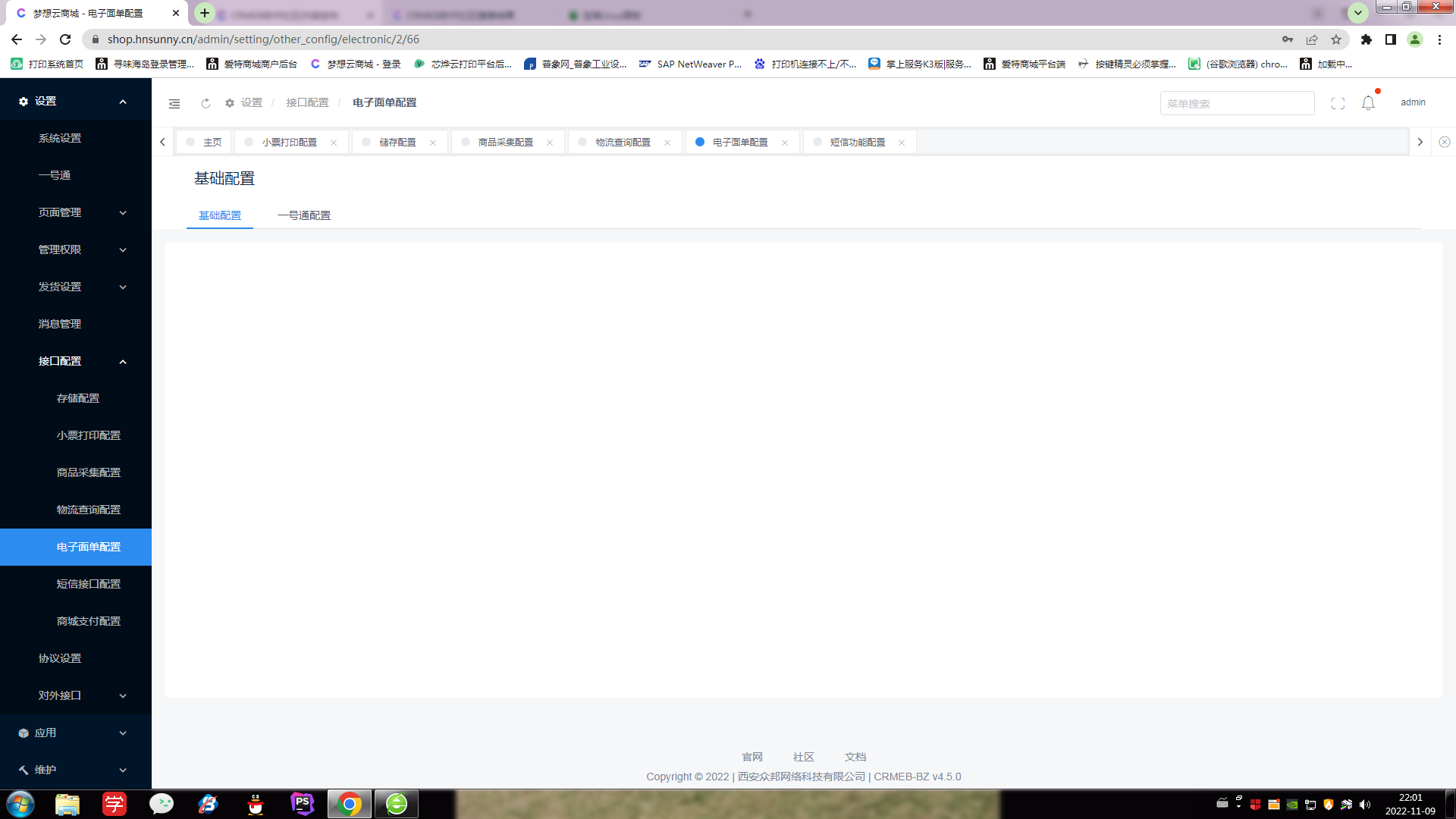The width and height of the screenshot is (1456, 819).
Task: Open the 文档 link in the footer
Action: 855,756
